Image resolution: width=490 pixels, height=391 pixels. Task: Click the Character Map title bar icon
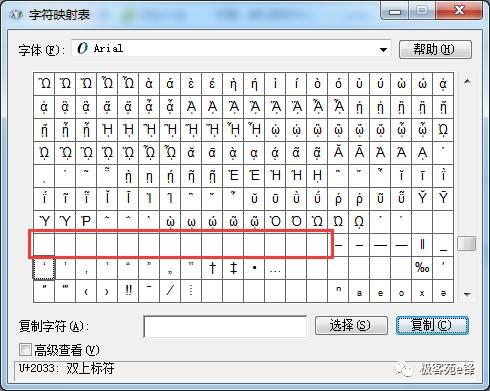click(x=15, y=14)
